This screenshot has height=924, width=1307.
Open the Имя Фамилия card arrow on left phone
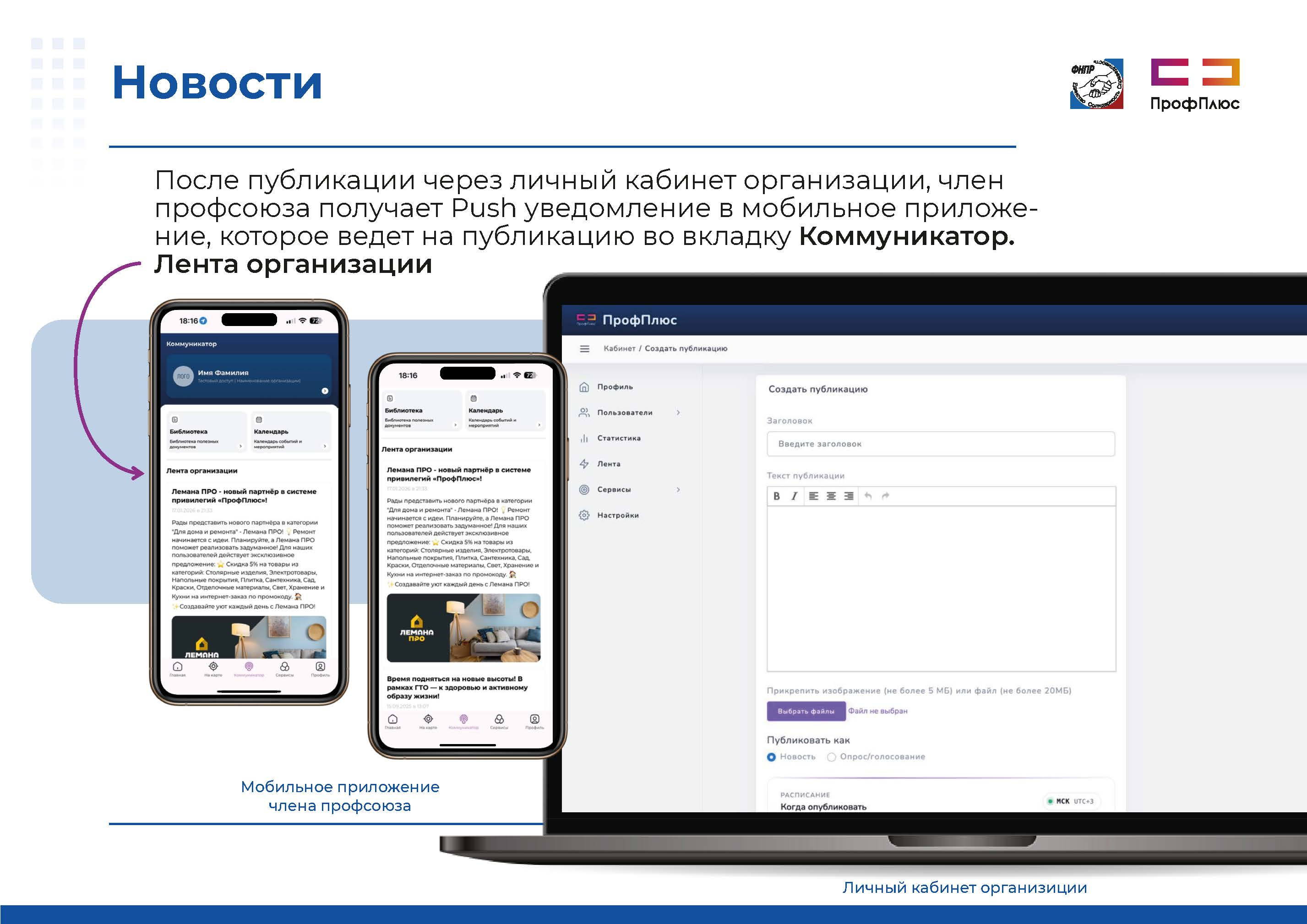pos(325,391)
